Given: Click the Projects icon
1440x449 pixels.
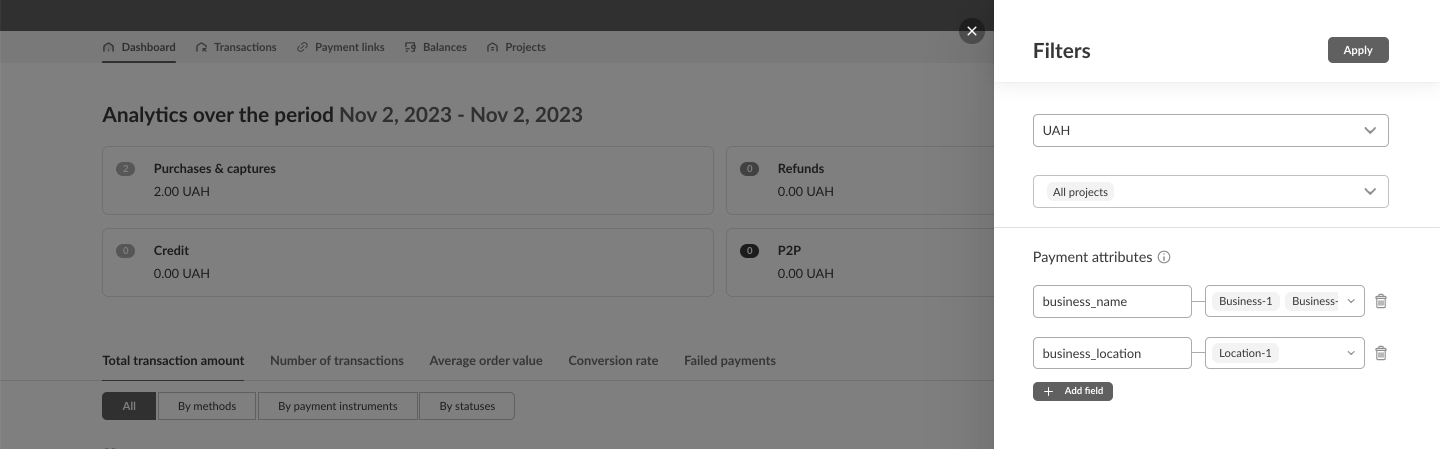Looking at the screenshot, I should tap(492, 47).
